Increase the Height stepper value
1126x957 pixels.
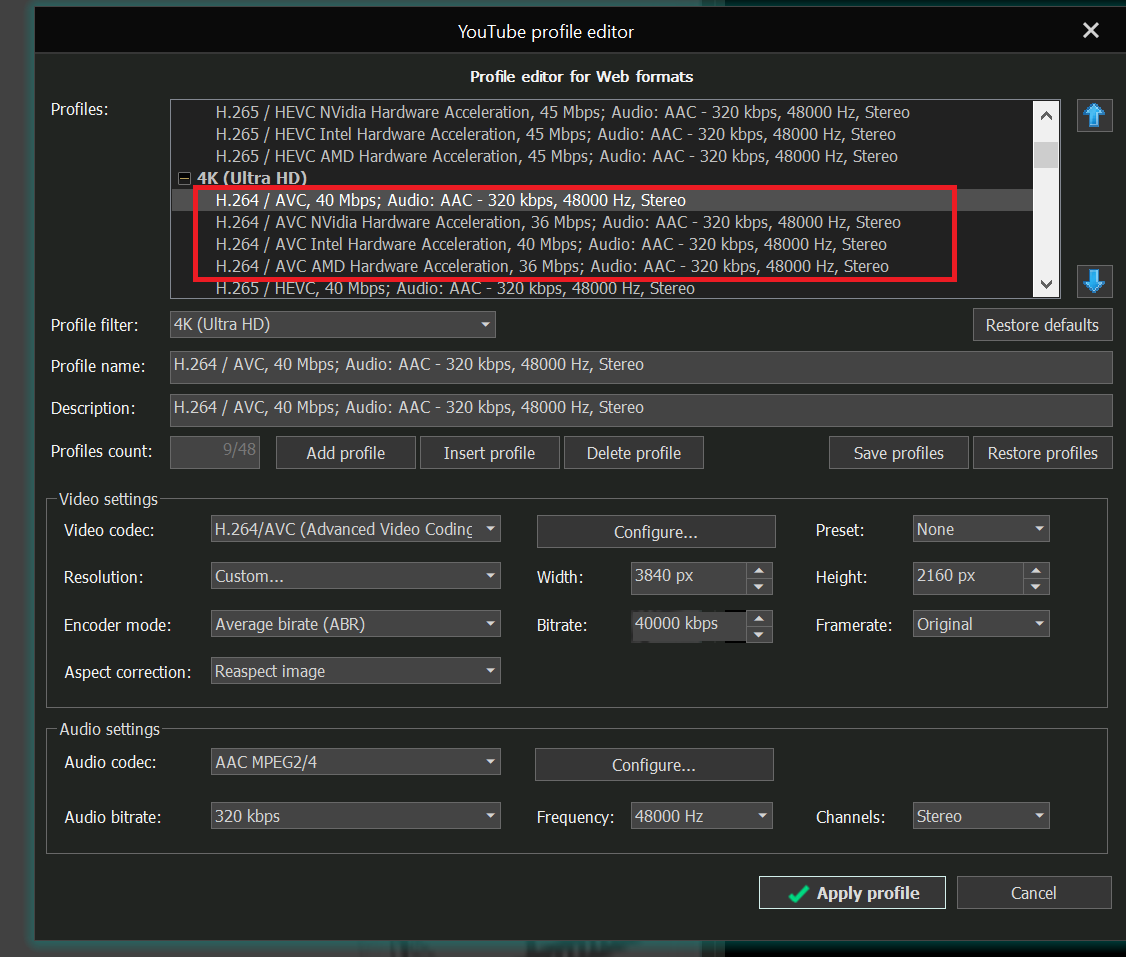(1036, 570)
